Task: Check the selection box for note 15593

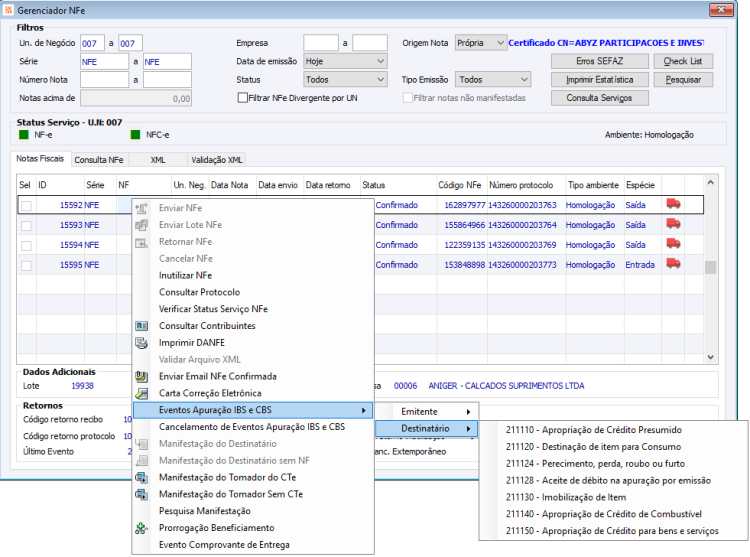Action: pos(27,225)
